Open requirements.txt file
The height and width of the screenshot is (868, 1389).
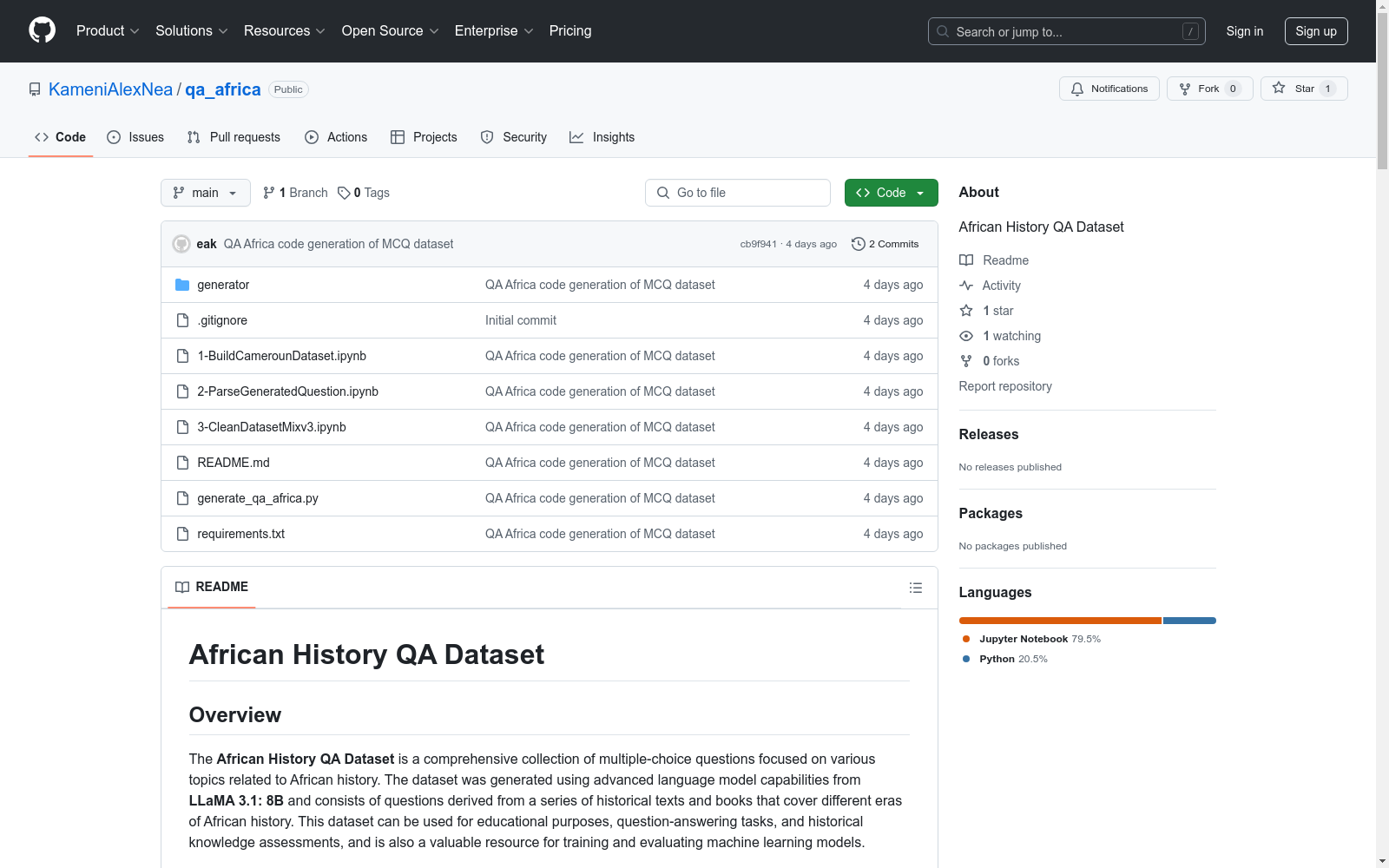pyautogui.click(x=240, y=534)
